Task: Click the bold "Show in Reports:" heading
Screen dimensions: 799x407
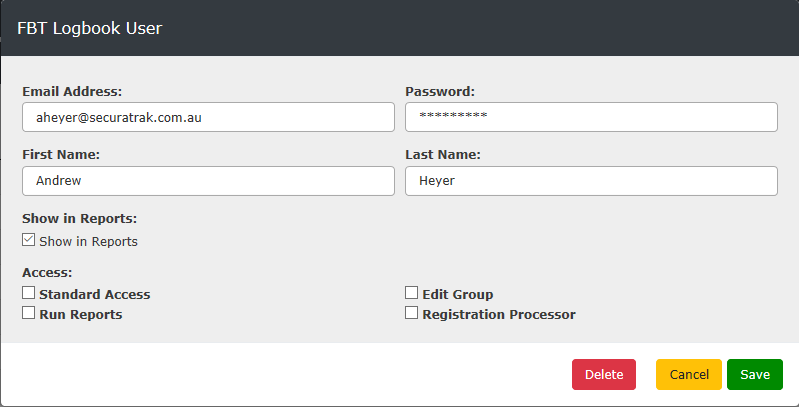Action: [x=79, y=218]
